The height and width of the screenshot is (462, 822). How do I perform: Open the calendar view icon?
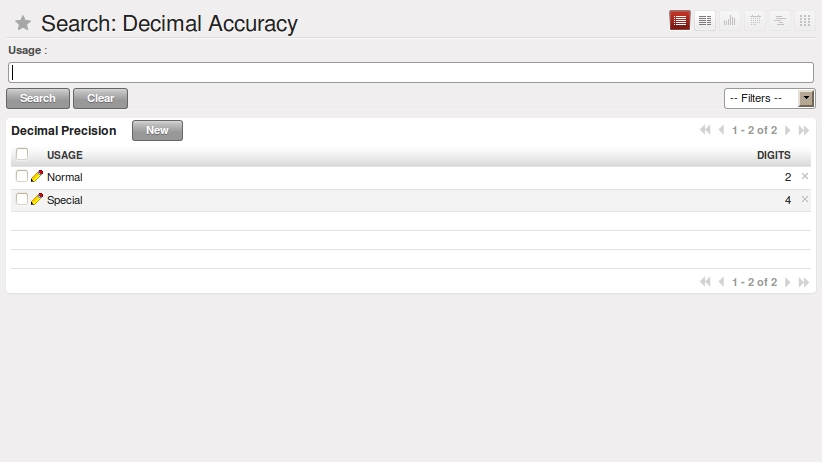[x=755, y=20]
